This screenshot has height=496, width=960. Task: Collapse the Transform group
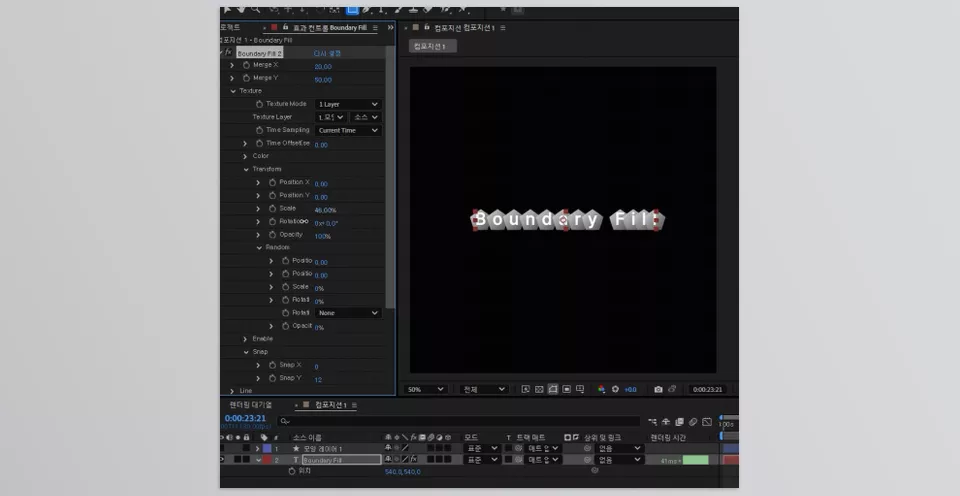pos(246,170)
